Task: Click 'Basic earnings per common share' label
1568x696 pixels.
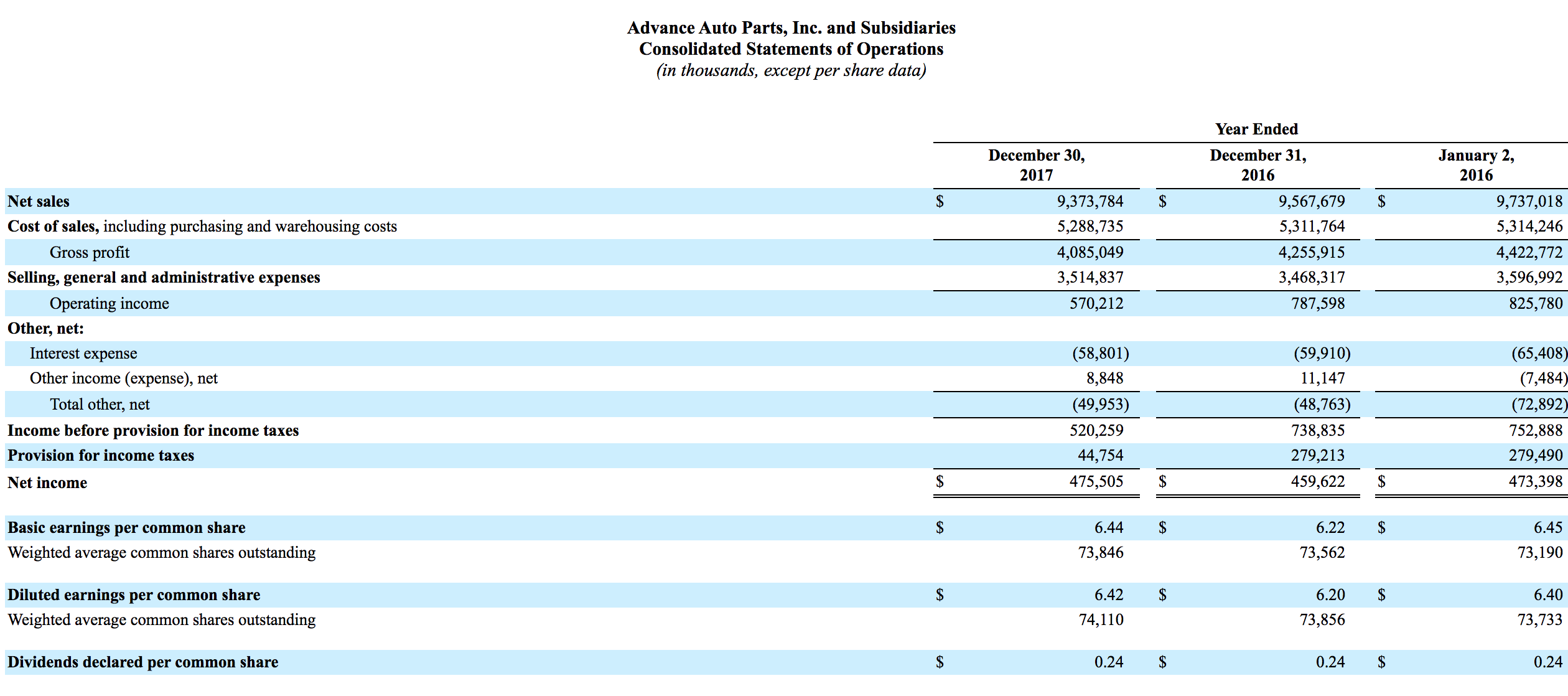Action: (x=126, y=528)
